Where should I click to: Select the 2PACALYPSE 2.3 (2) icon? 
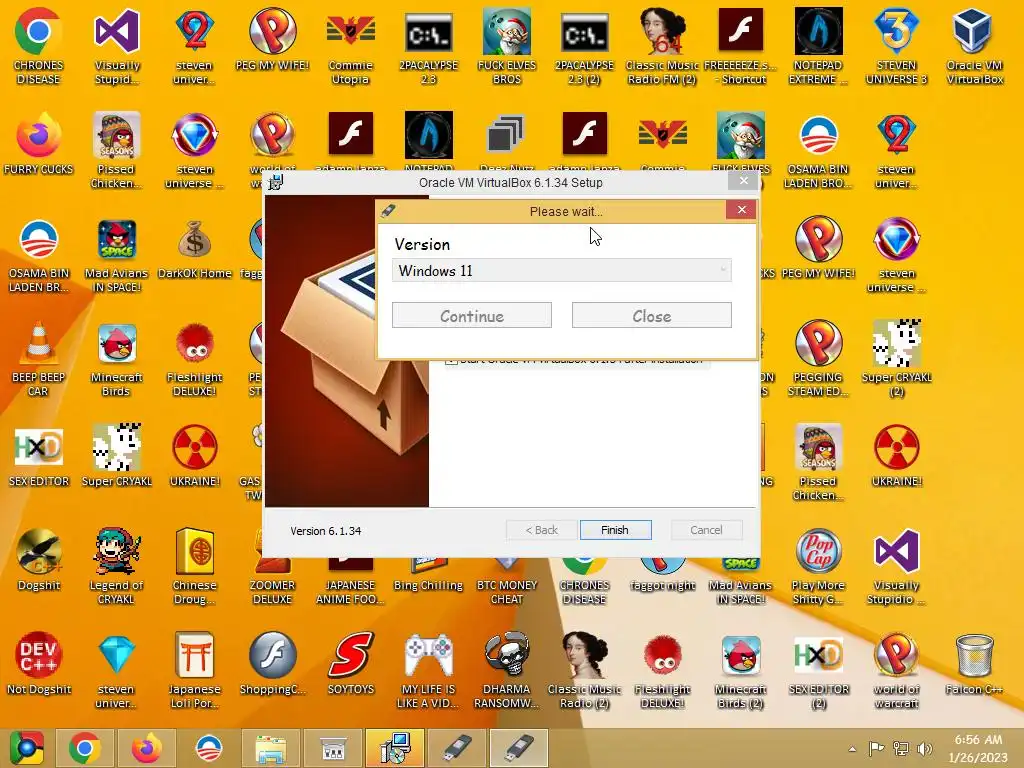pos(584,46)
